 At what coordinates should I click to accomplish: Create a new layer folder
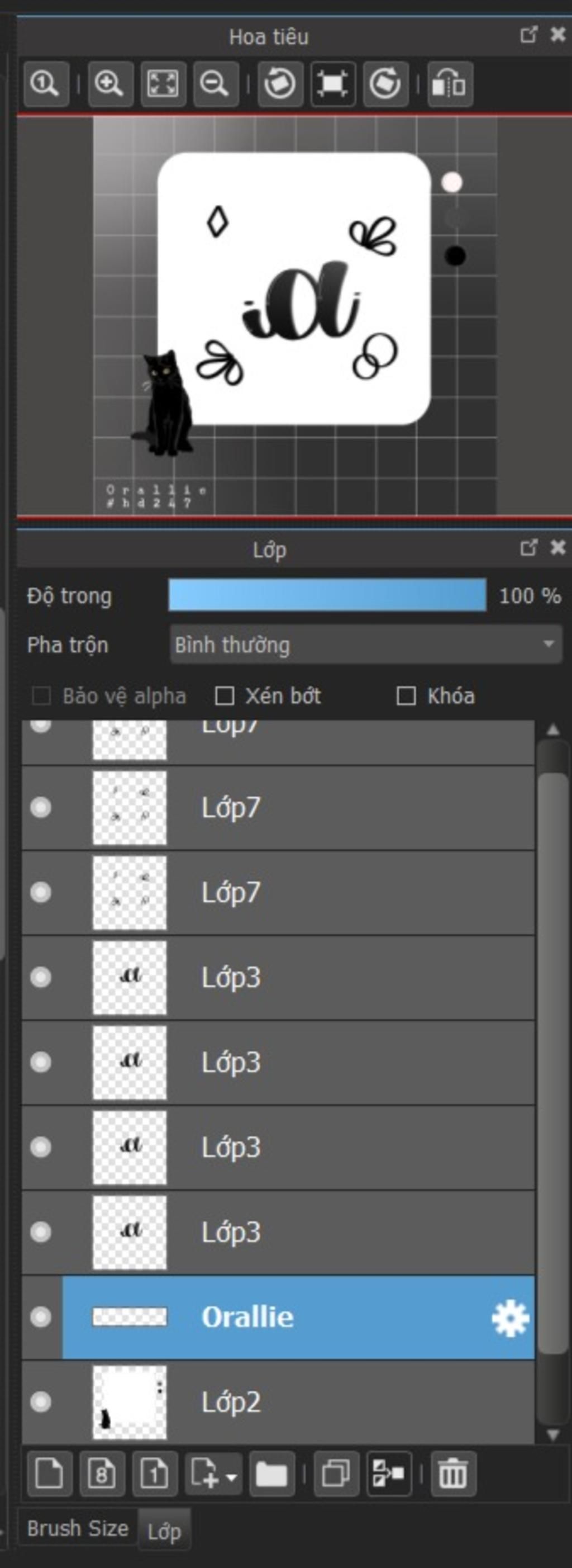(x=271, y=1474)
